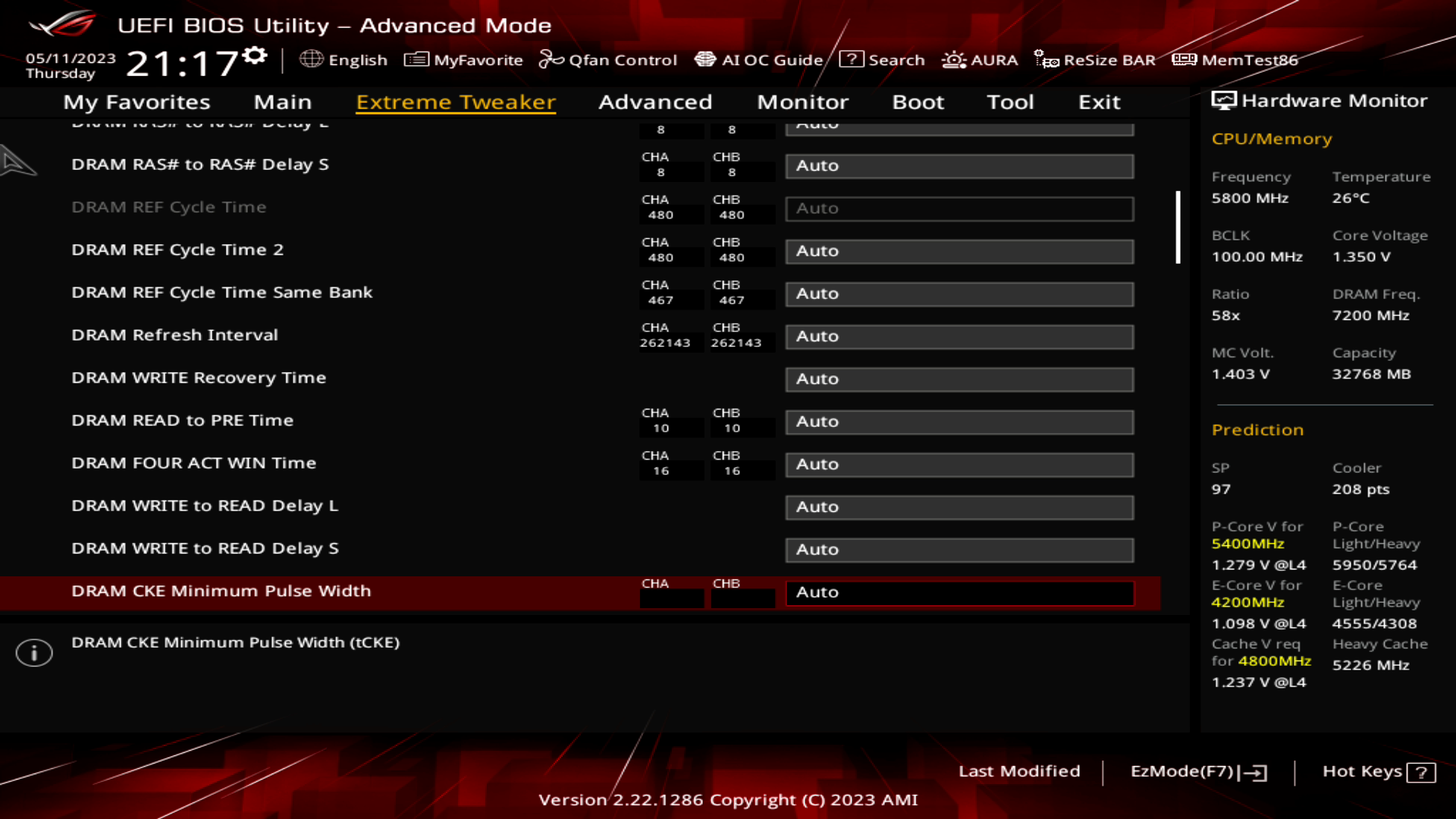The image size is (1456, 819).
Task: Open the My Favorites tab
Action: click(x=136, y=102)
